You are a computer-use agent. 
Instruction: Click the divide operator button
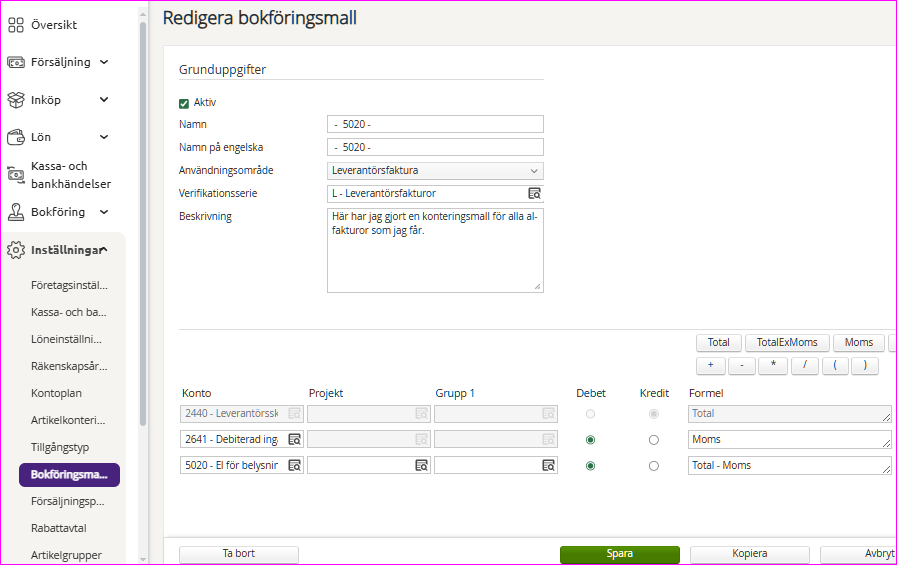click(x=804, y=365)
